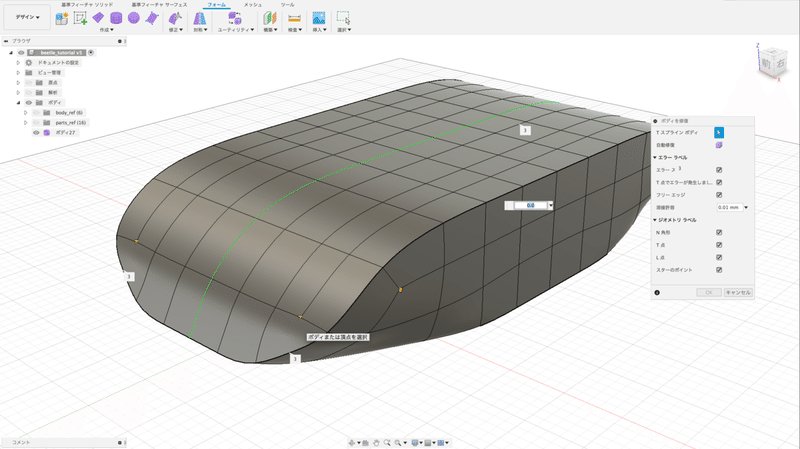Hide ボディ27 using its eye icon

[x=36, y=133]
